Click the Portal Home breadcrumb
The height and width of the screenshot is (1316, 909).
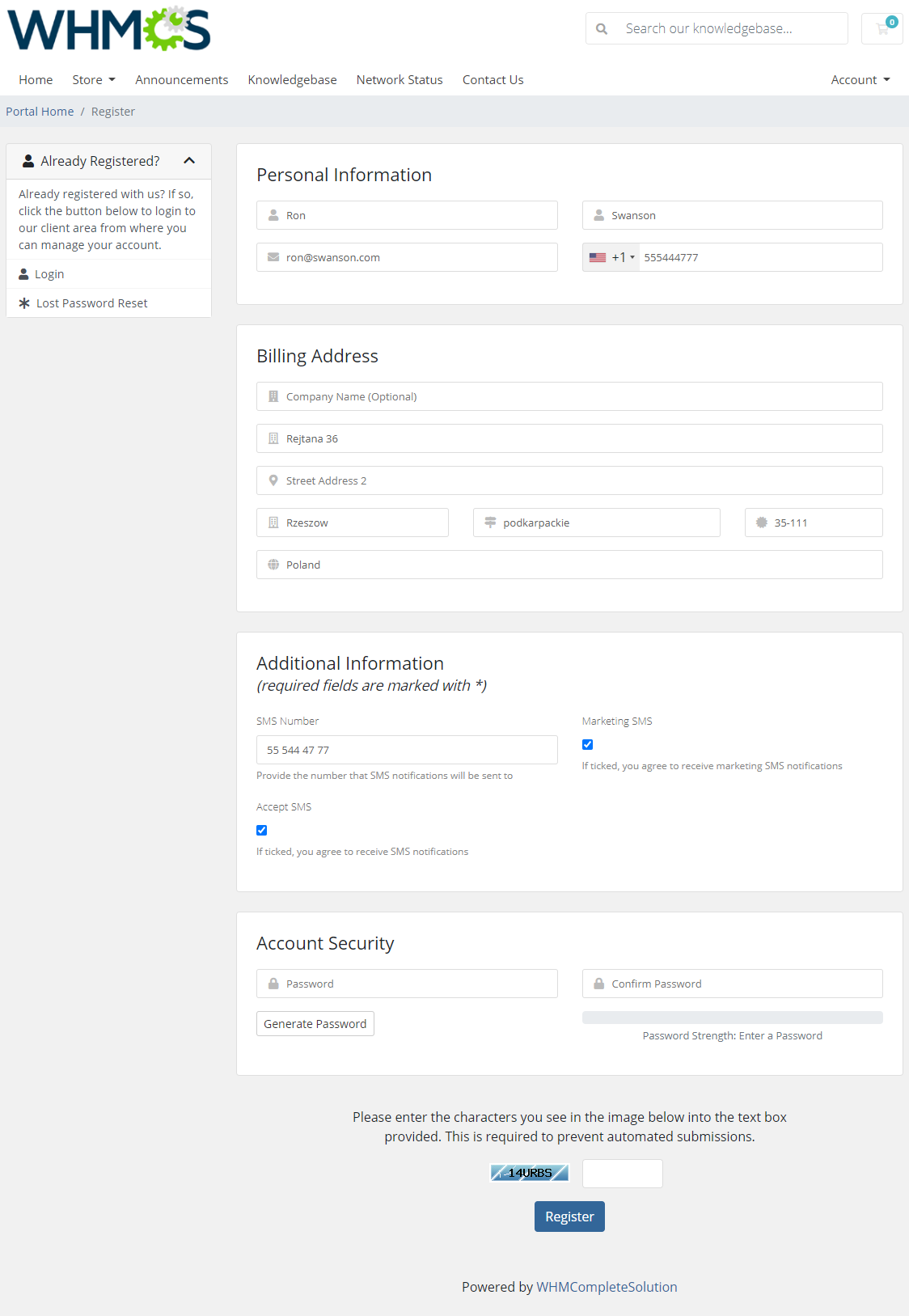(x=40, y=112)
